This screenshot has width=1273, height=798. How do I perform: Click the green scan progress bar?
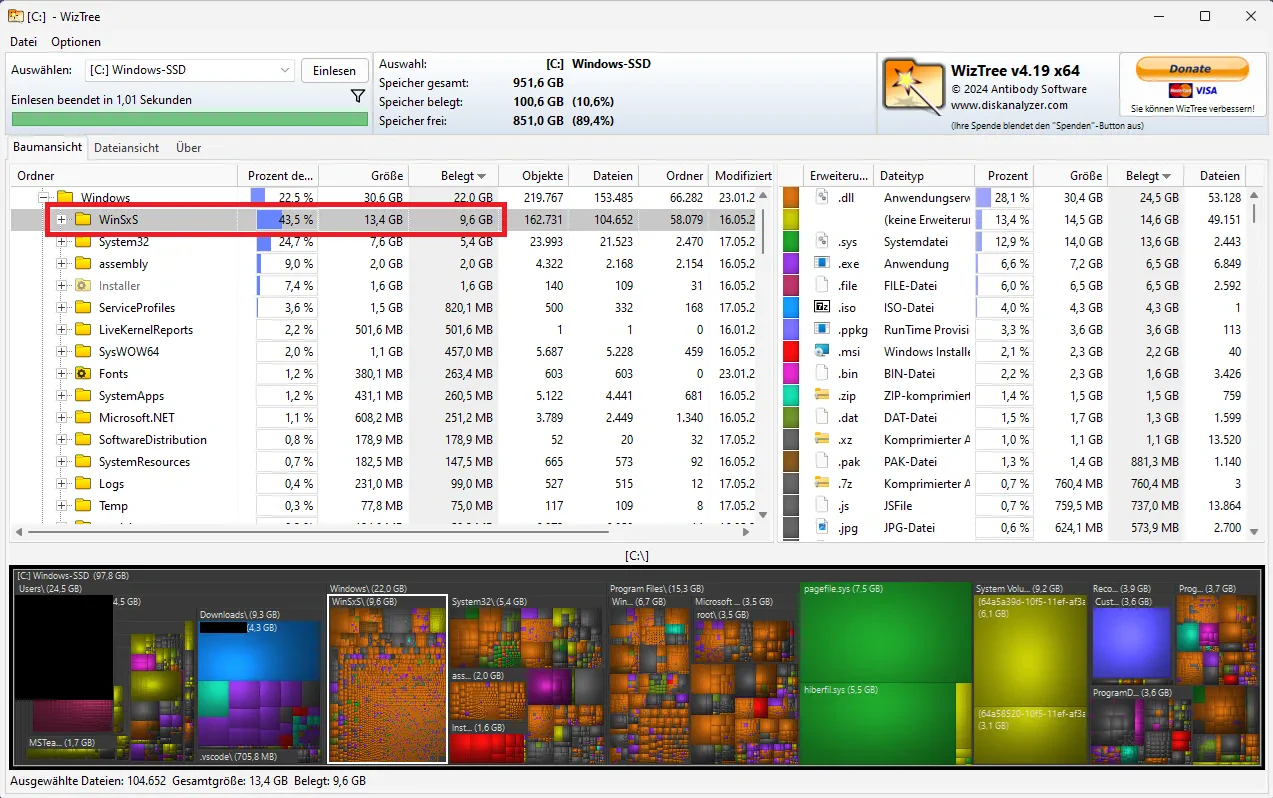click(x=189, y=119)
